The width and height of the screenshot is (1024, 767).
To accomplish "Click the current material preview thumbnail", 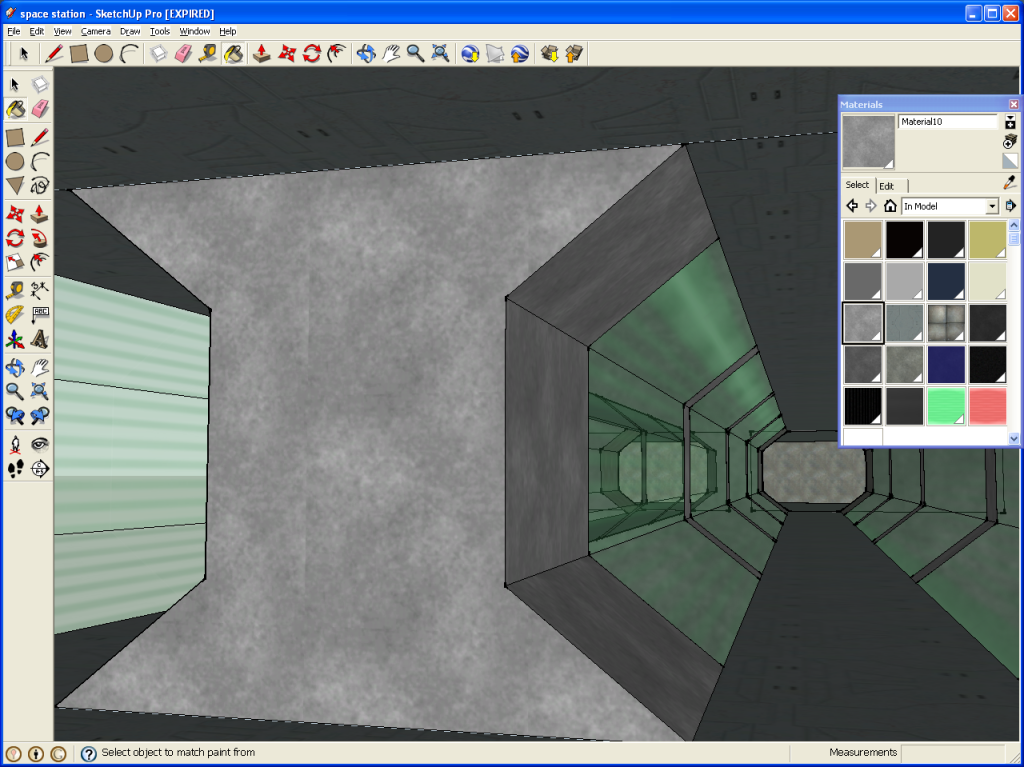I will (868, 142).
